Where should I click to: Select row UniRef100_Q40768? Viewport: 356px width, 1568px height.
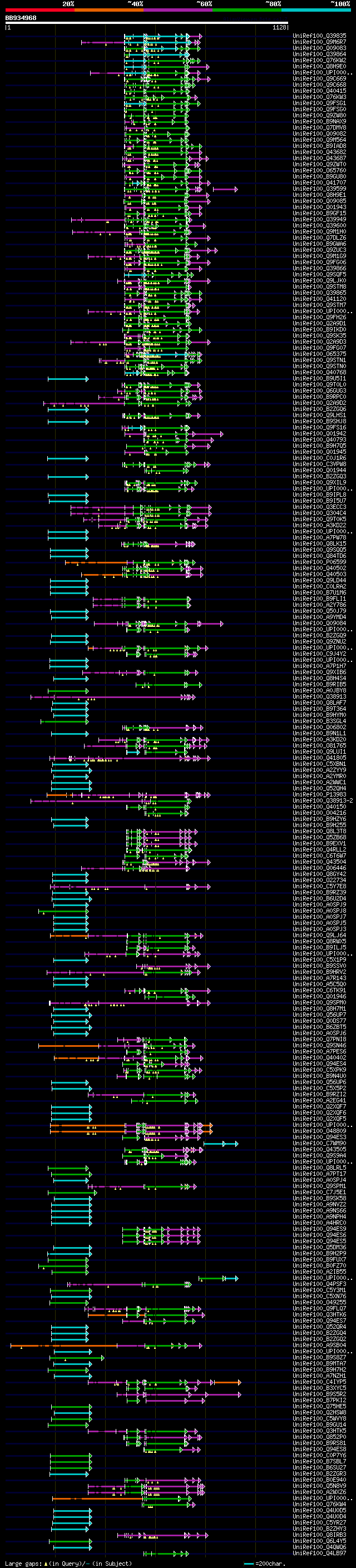(x=319, y=373)
